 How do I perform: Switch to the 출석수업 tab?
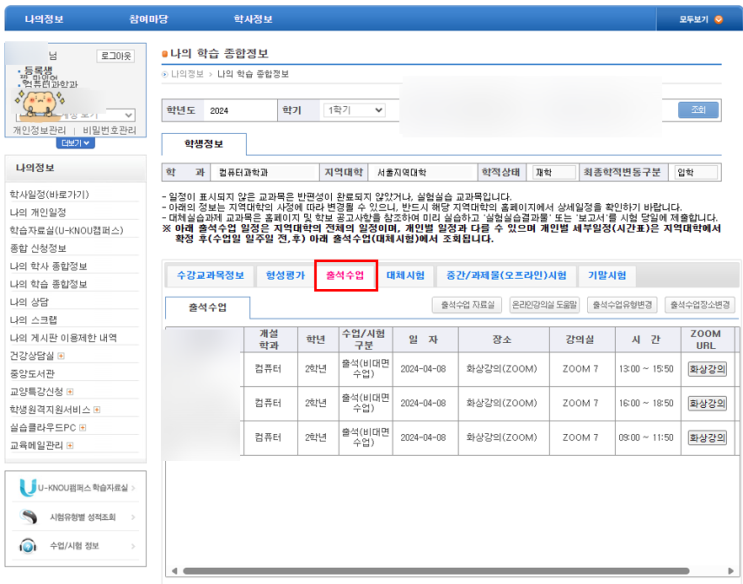345,275
